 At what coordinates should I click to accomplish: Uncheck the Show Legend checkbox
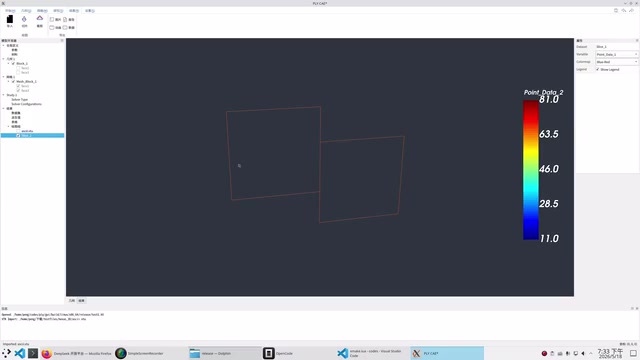pyautogui.click(x=598, y=70)
